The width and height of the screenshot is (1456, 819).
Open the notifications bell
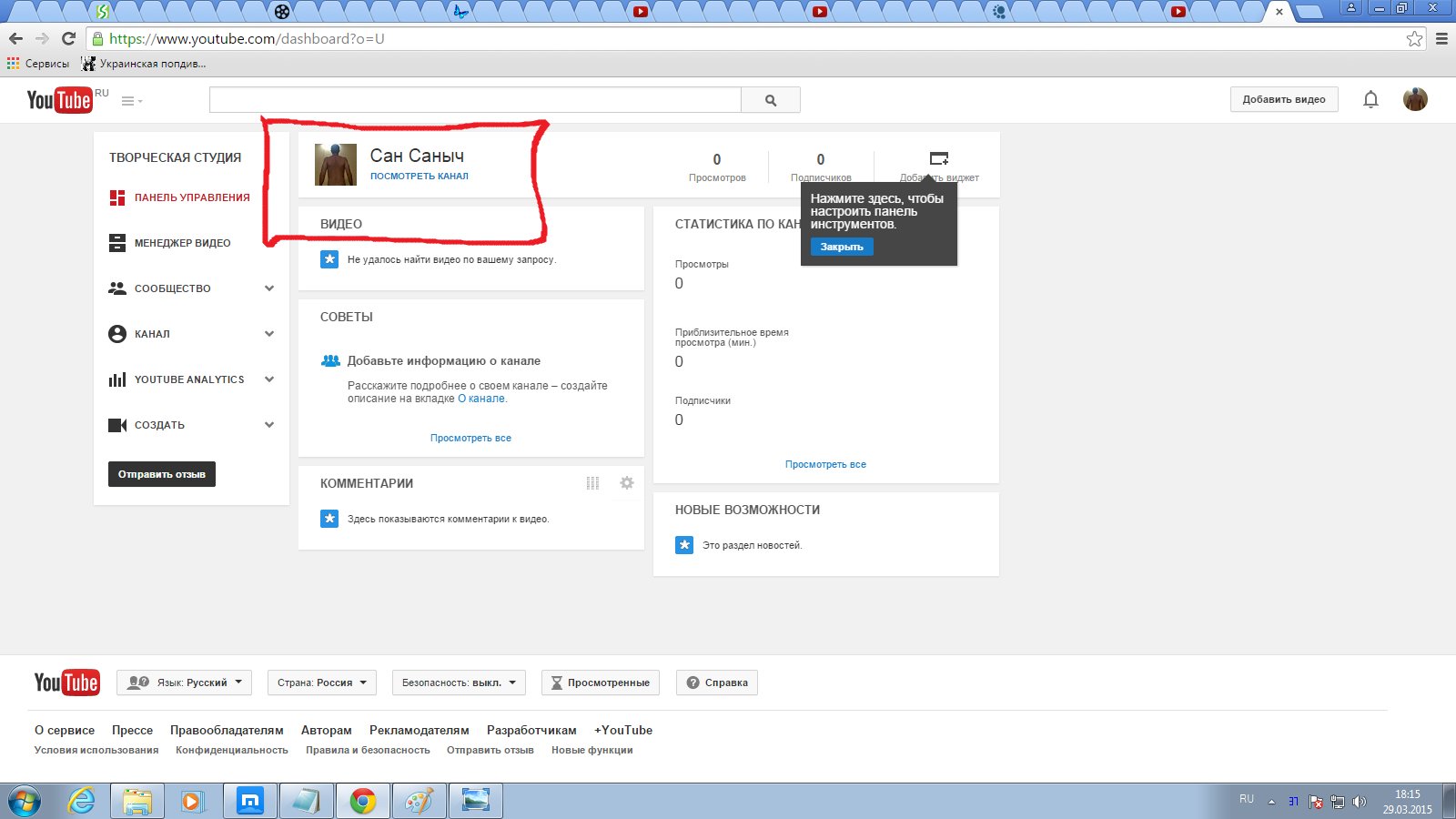click(1370, 99)
